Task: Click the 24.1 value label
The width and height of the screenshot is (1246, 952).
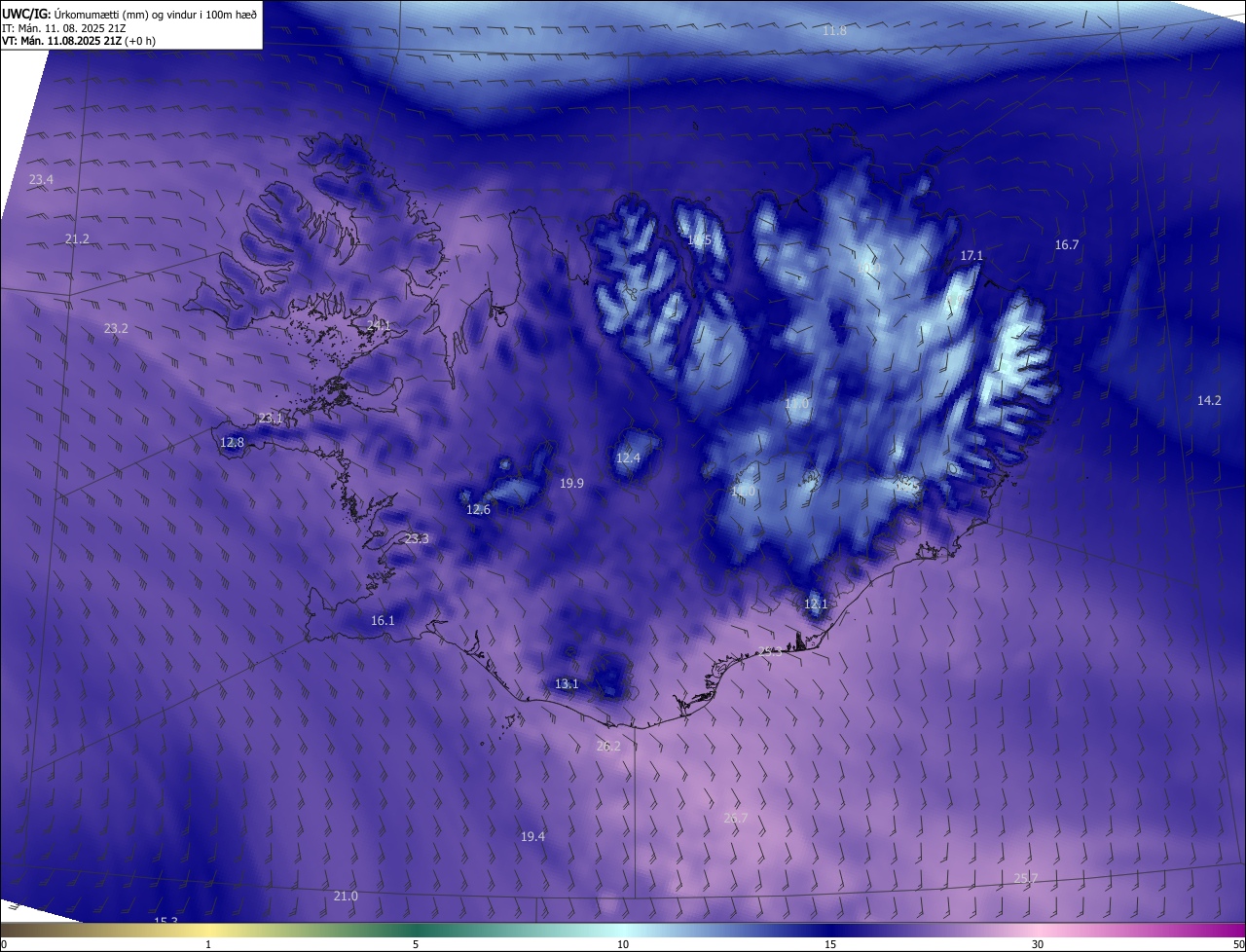Action: pos(378,325)
